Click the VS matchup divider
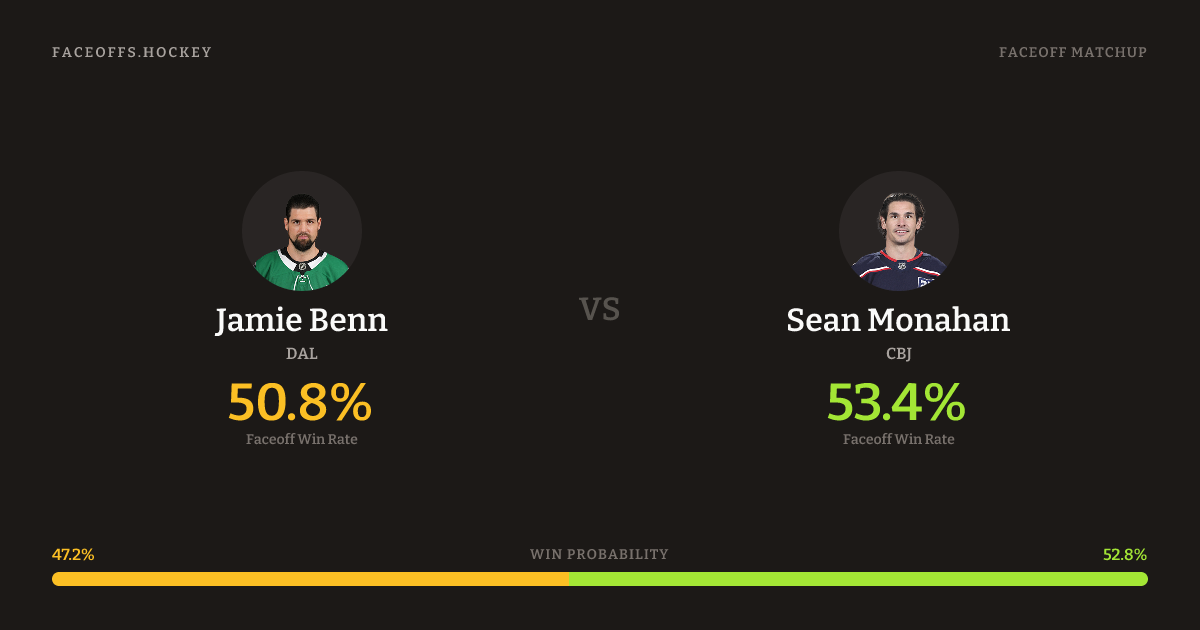1200x630 pixels. pos(600,309)
